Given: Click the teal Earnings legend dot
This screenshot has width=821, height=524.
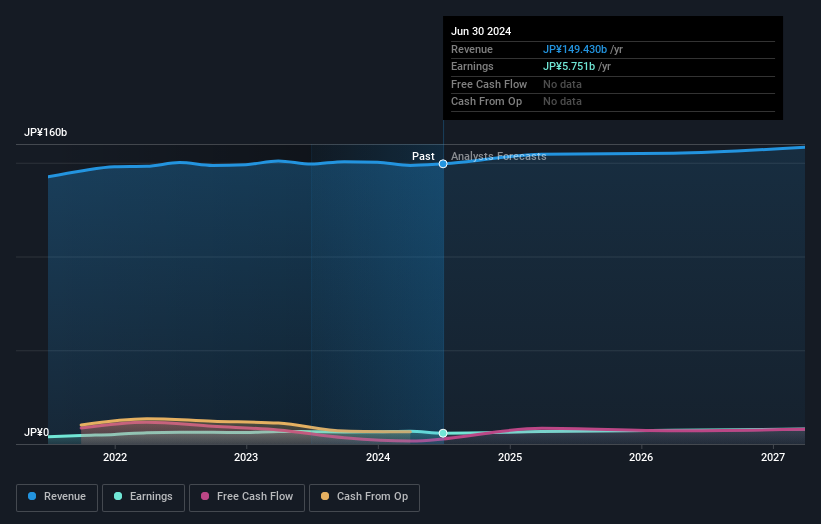Looking at the screenshot, I should (118, 496).
